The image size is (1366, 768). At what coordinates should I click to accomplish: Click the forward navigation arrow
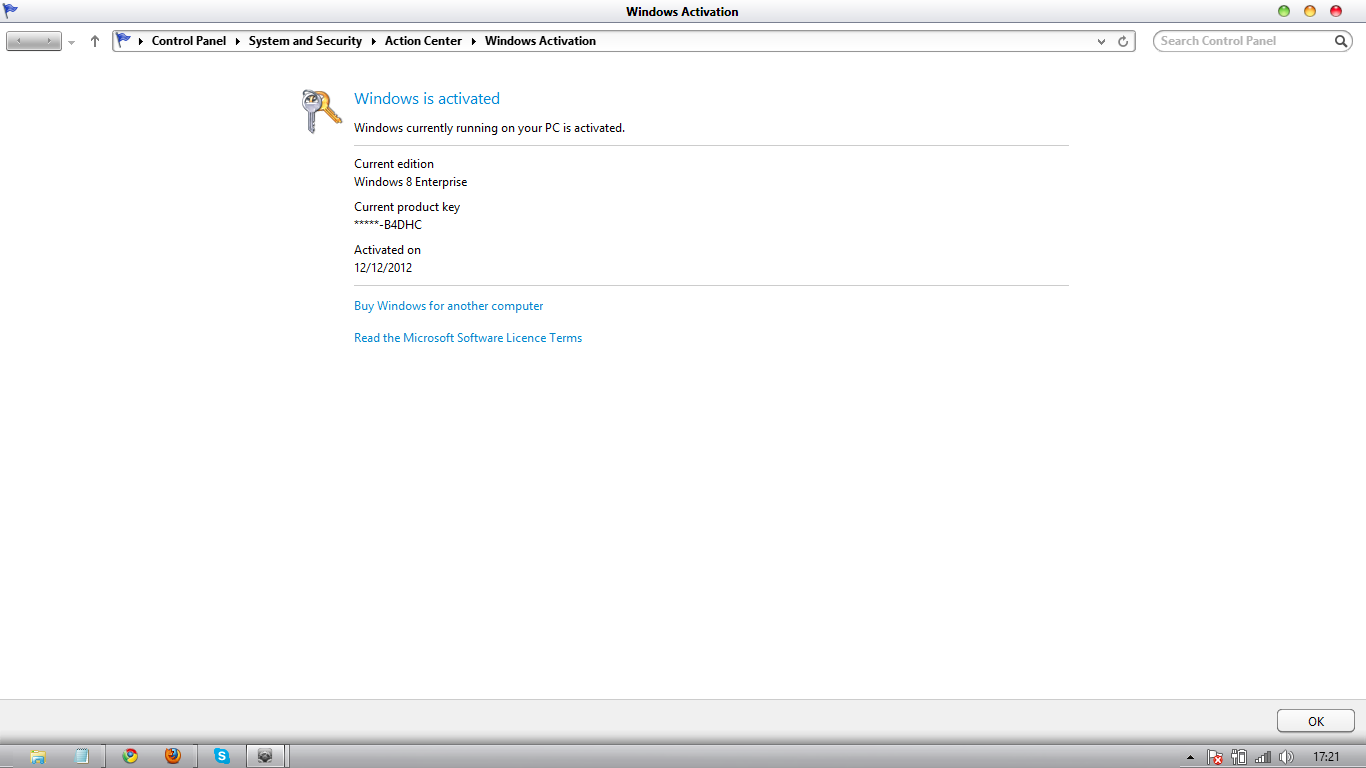pos(48,41)
